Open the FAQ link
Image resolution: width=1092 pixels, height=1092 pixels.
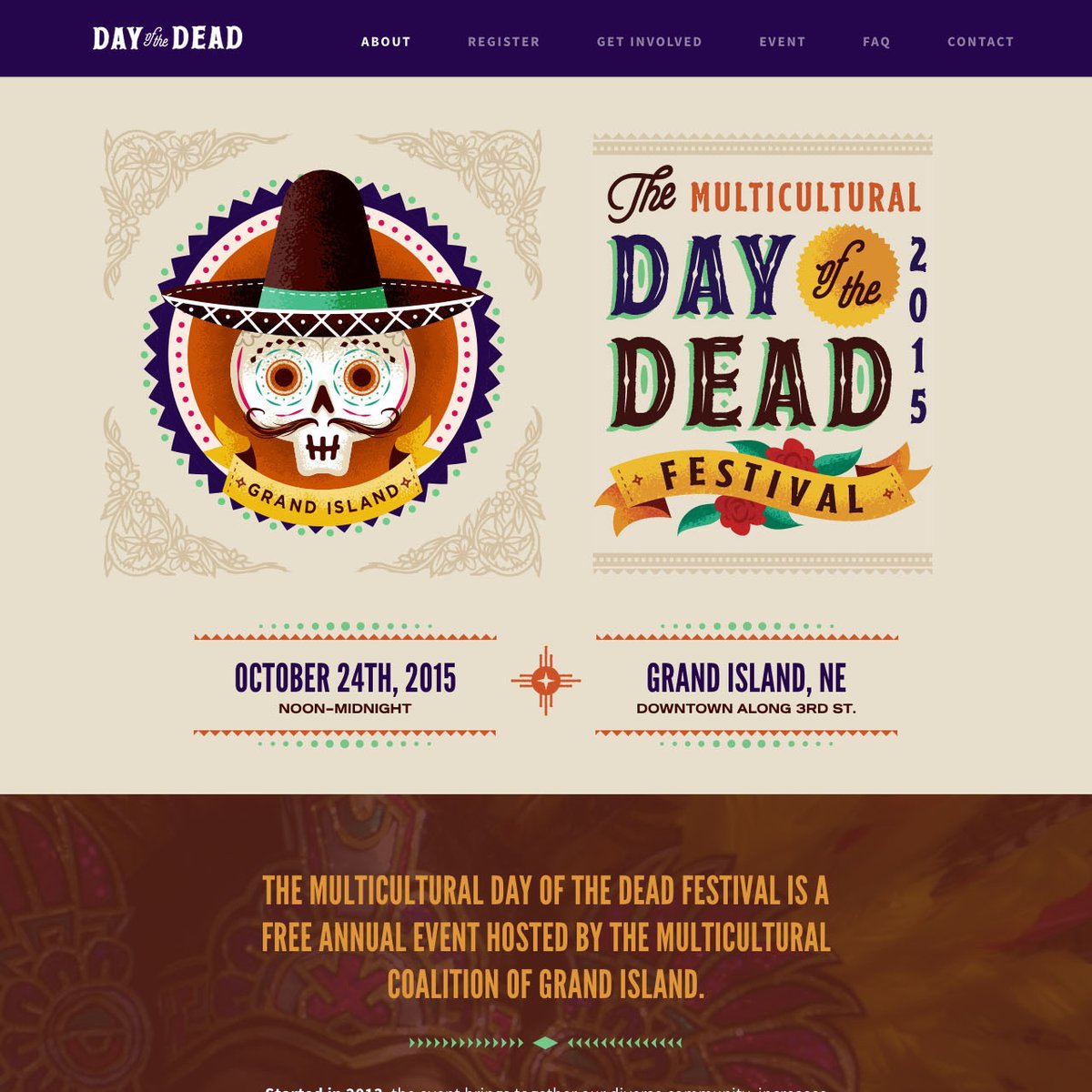click(x=876, y=42)
